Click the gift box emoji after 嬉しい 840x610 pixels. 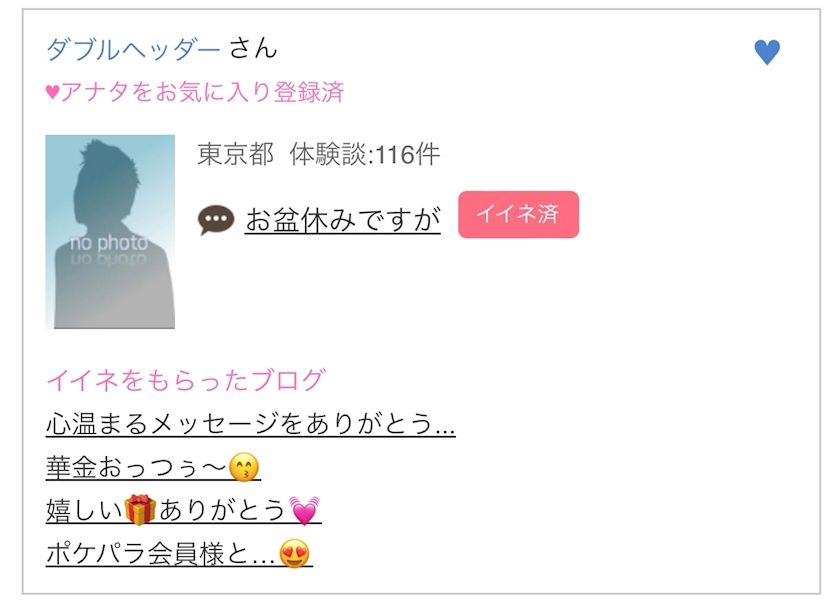pos(140,510)
